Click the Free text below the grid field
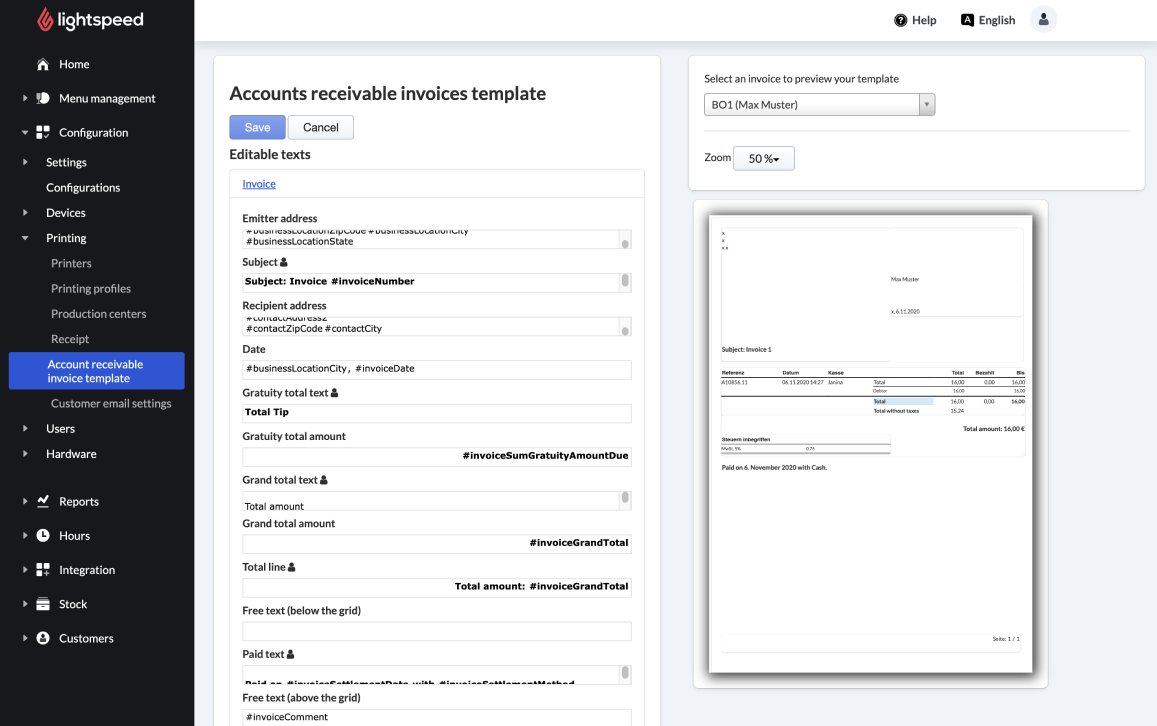Image resolution: width=1157 pixels, height=726 pixels. pyautogui.click(x=436, y=631)
